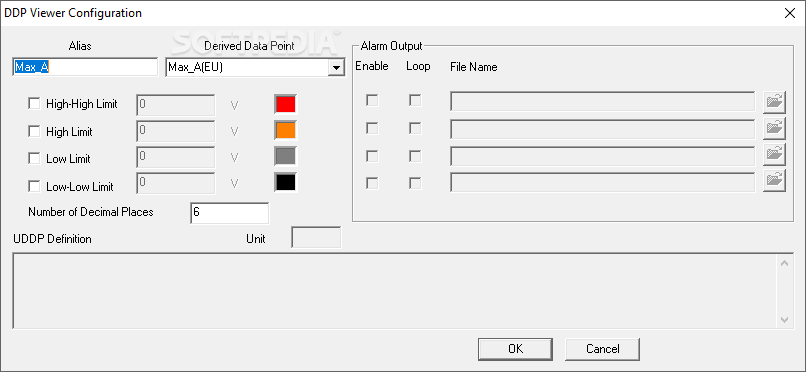Enable the High Limit checkbox
Viewport: 806px width, 372px height.
34,132
